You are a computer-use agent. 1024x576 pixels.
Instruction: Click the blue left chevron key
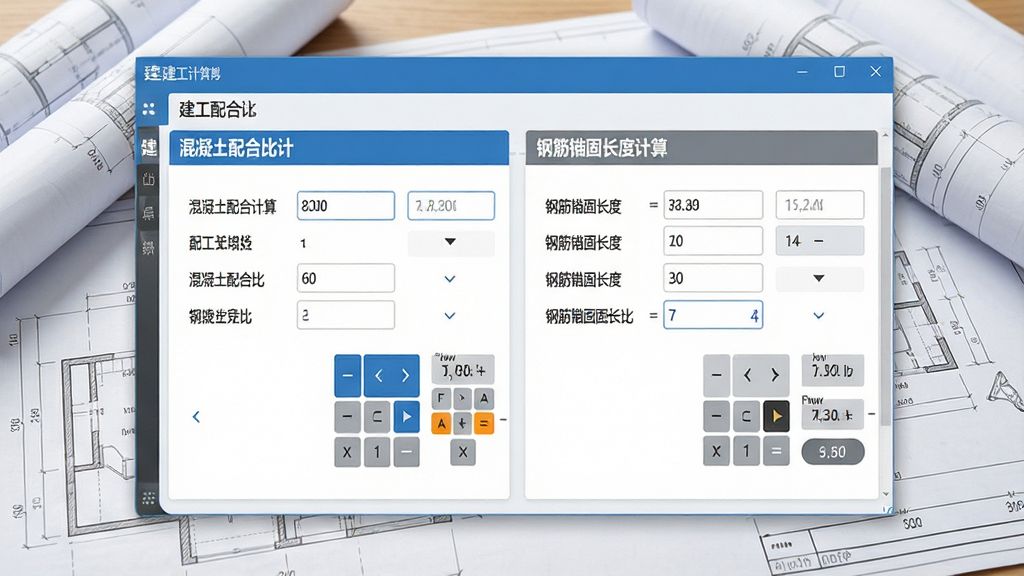378,376
